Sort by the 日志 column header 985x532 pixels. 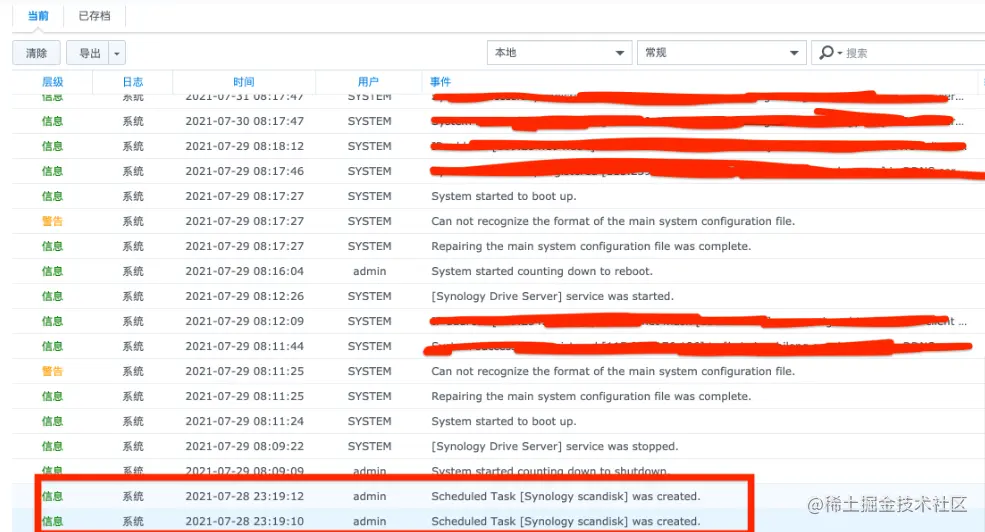(x=133, y=82)
